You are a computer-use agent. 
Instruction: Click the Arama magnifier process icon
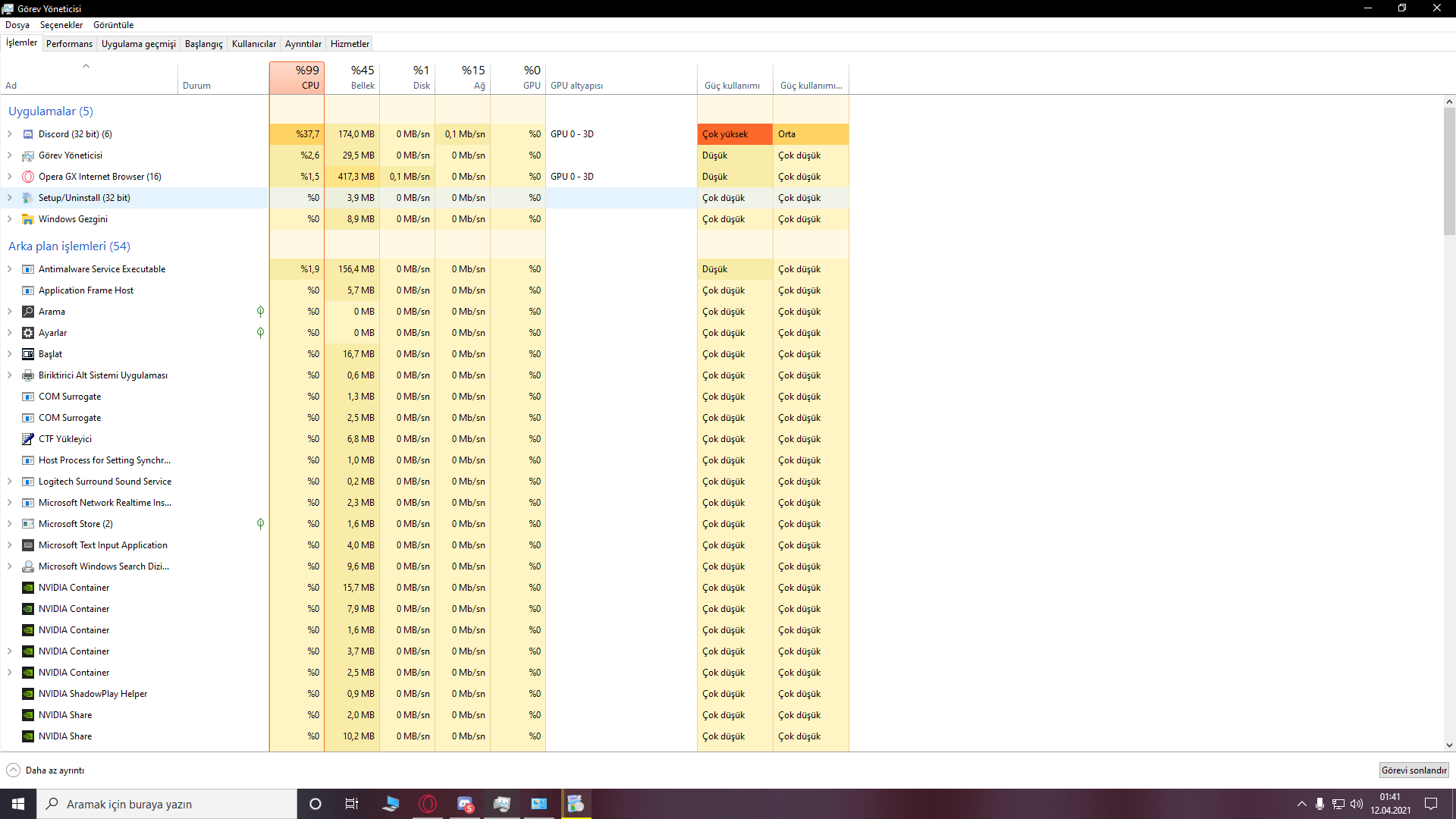coord(28,312)
